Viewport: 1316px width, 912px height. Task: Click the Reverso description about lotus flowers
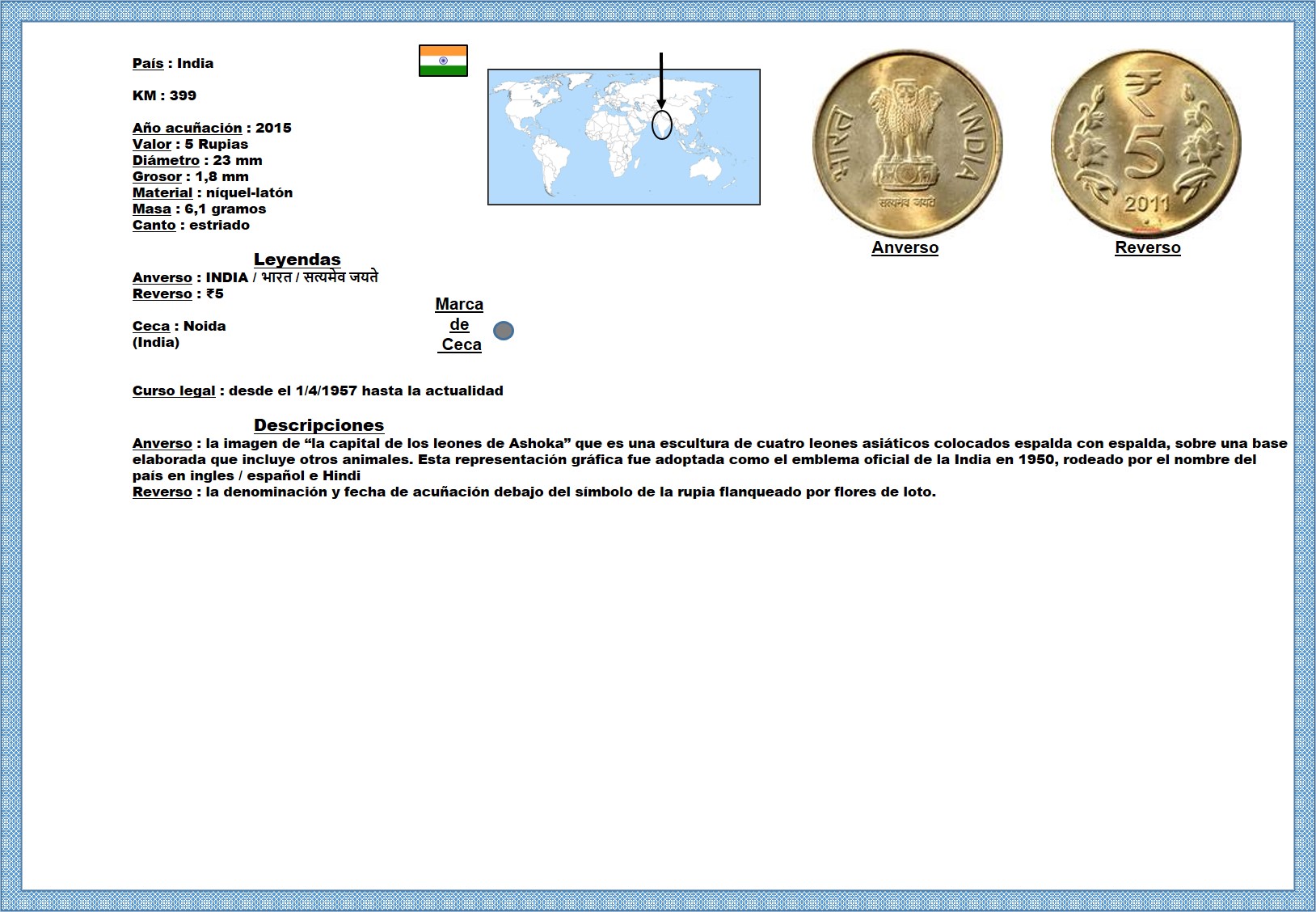(534, 492)
